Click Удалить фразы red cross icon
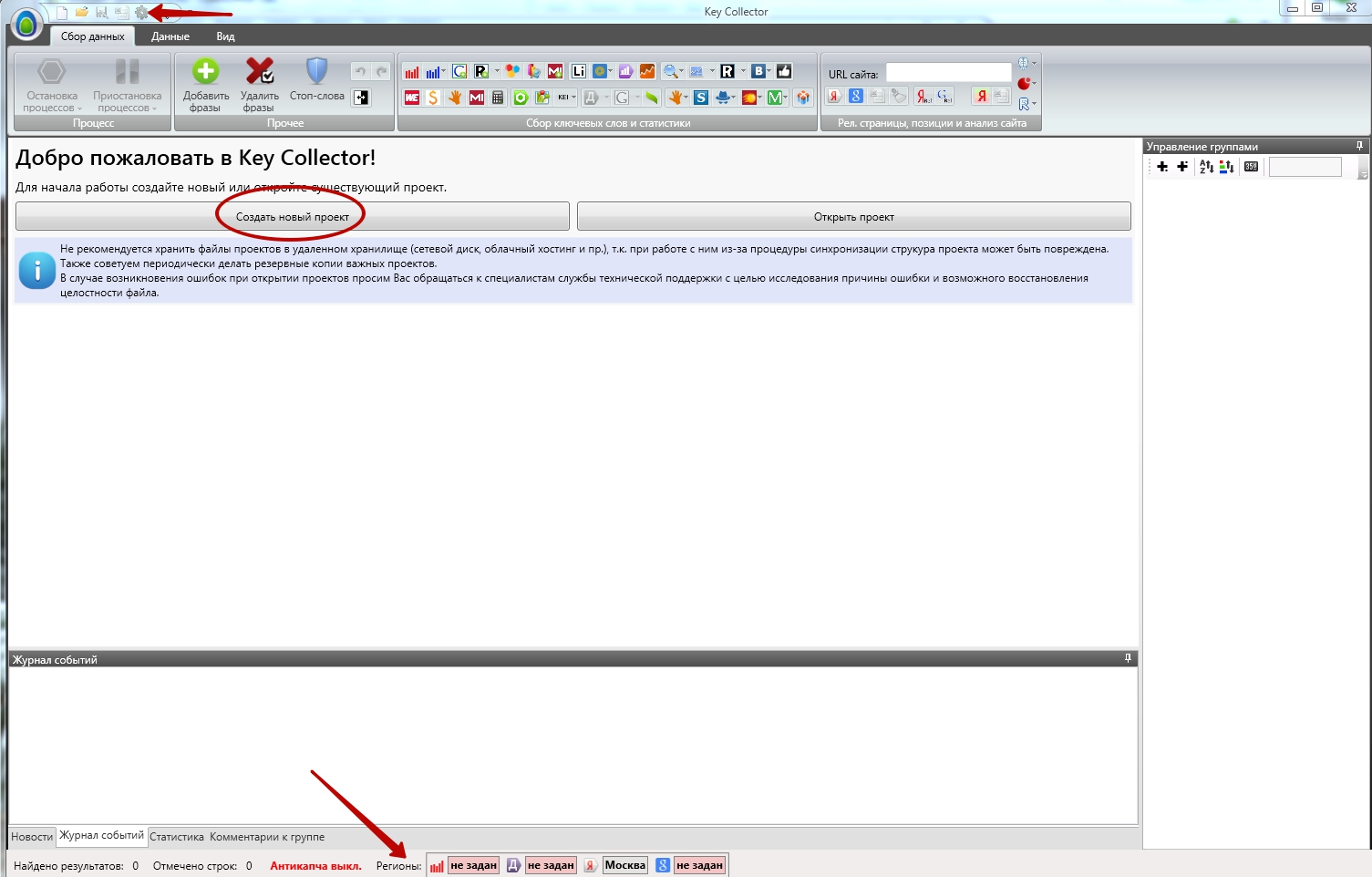The width and height of the screenshot is (1372, 877). tap(260, 72)
